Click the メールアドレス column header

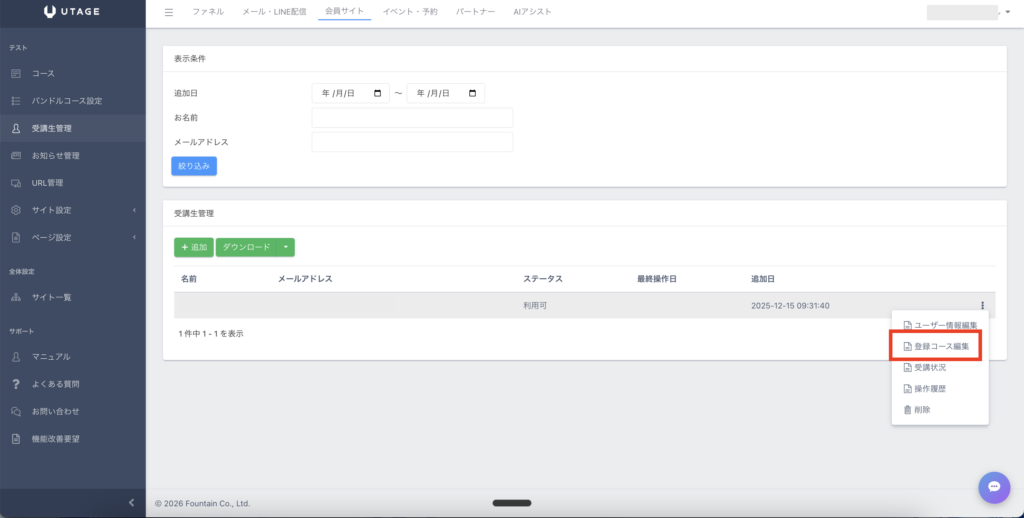[305, 279]
